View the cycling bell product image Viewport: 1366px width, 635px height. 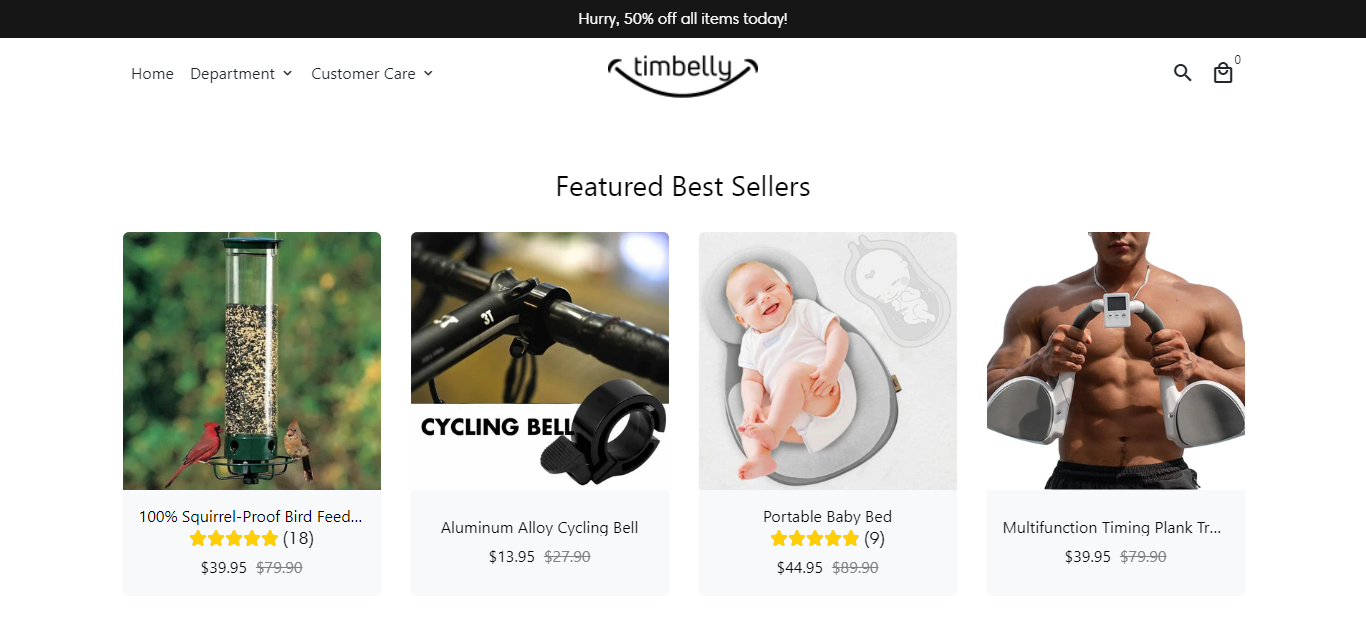tap(540, 361)
